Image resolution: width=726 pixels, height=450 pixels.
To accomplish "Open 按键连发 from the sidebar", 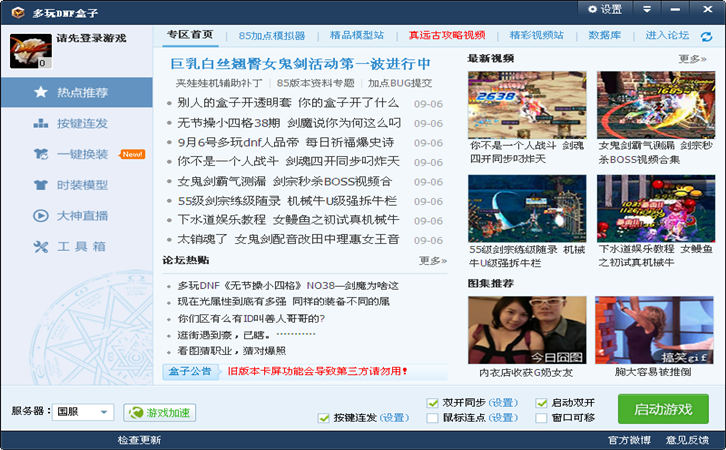I will tap(41, 123).
